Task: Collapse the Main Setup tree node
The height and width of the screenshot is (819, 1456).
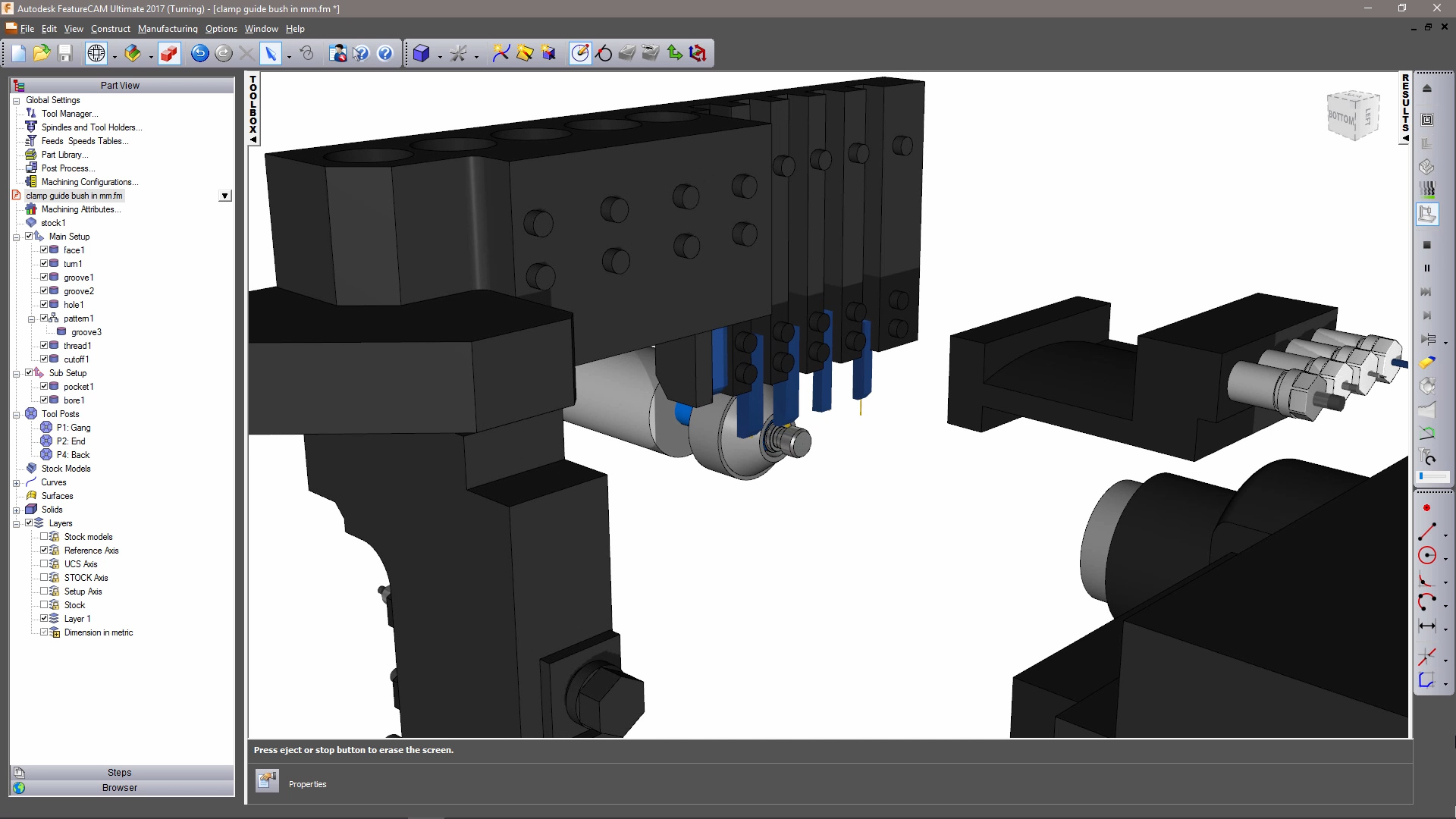Action: pos(16,237)
